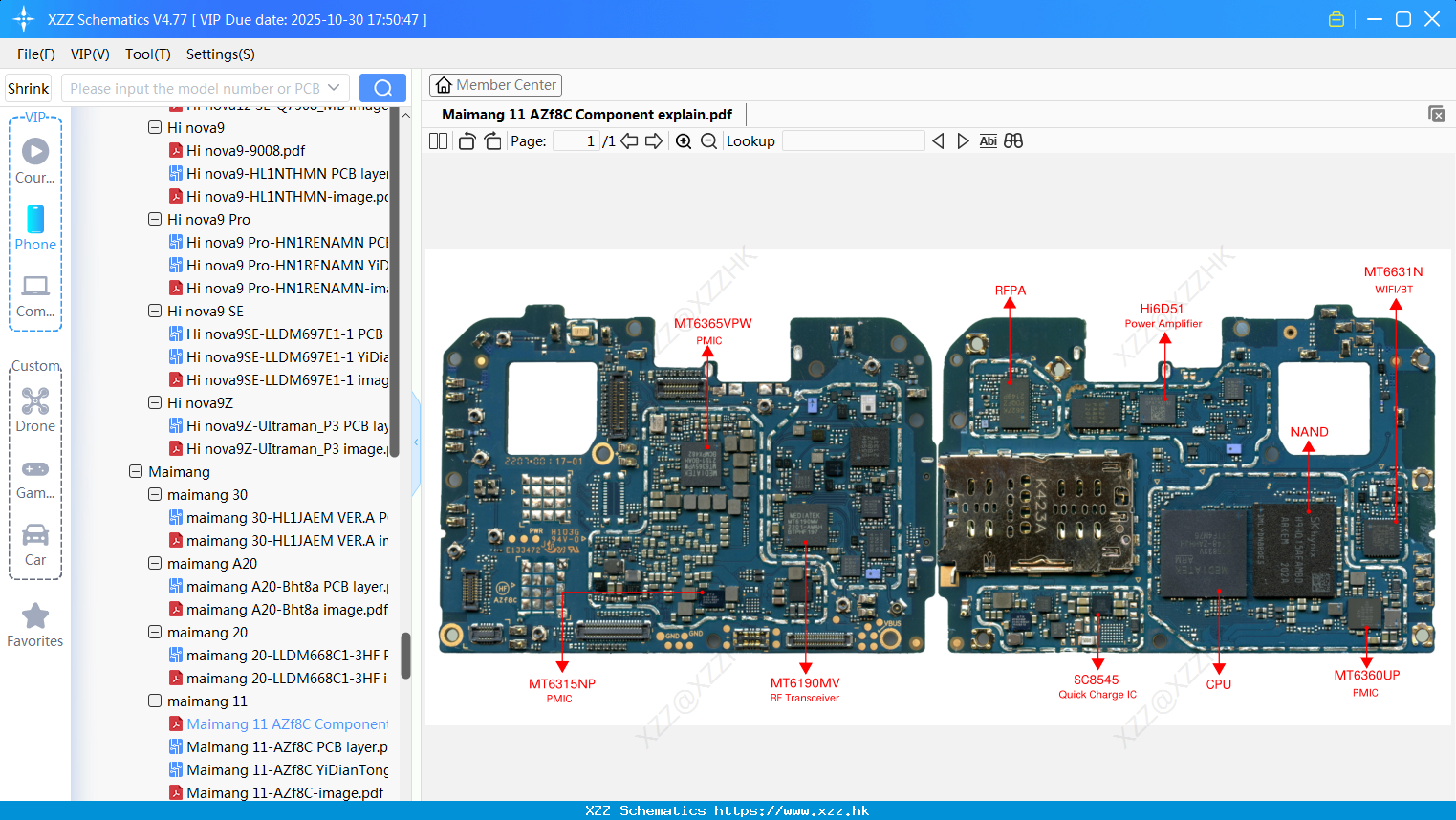Click the XZZ app logo

point(24,19)
